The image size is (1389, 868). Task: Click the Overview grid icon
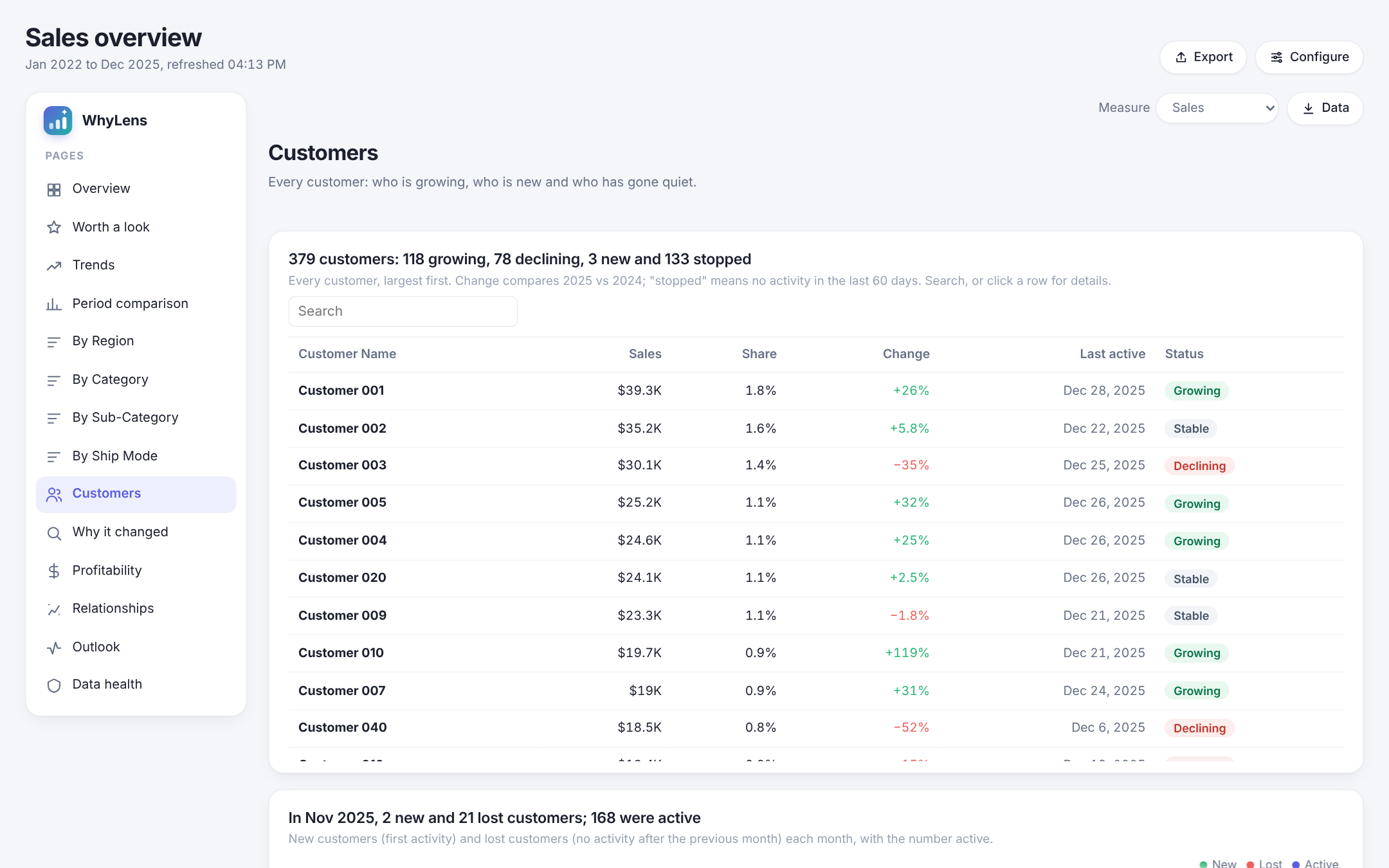[54, 190]
